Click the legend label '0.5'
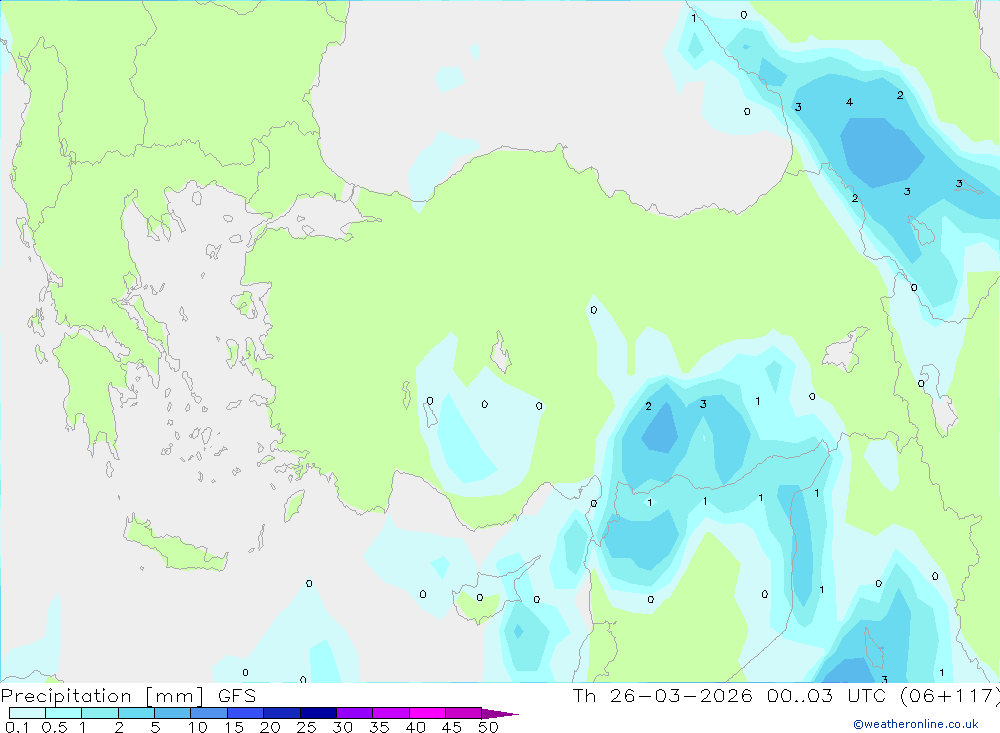 54,727
